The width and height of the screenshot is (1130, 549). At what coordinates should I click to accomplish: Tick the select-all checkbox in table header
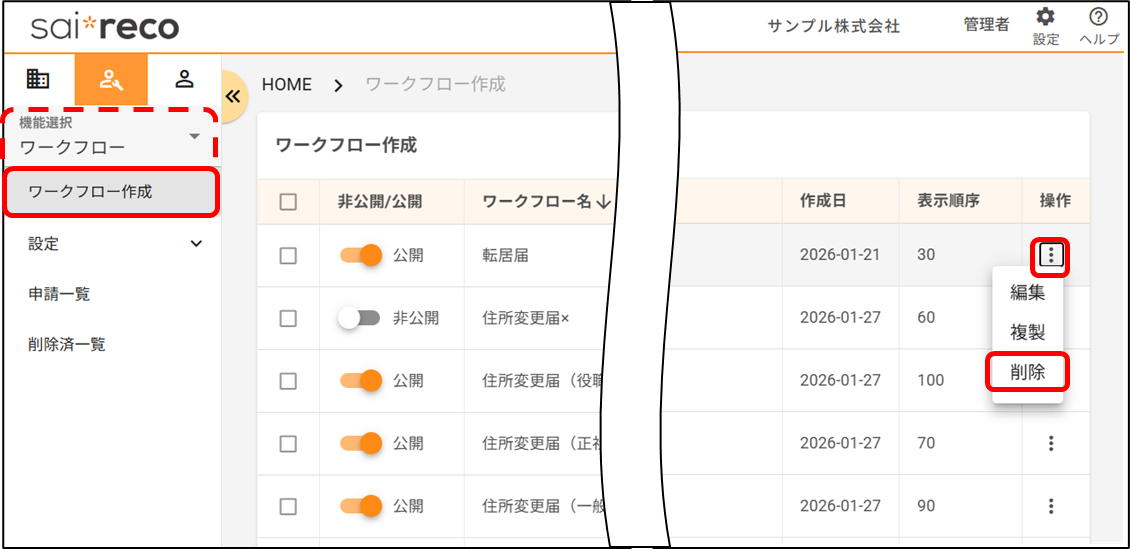[288, 202]
